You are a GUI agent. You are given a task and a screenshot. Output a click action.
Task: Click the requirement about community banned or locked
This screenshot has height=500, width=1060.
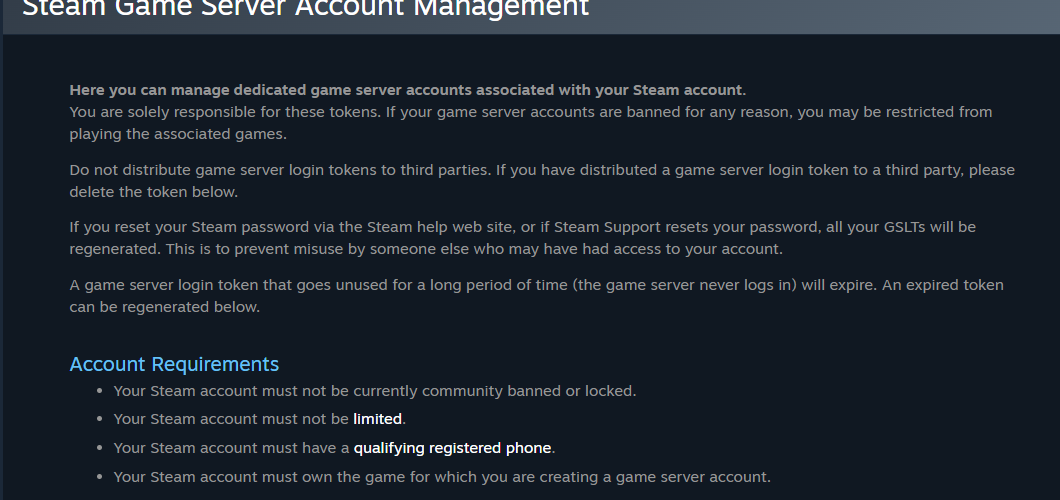click(x=375, y=391)
